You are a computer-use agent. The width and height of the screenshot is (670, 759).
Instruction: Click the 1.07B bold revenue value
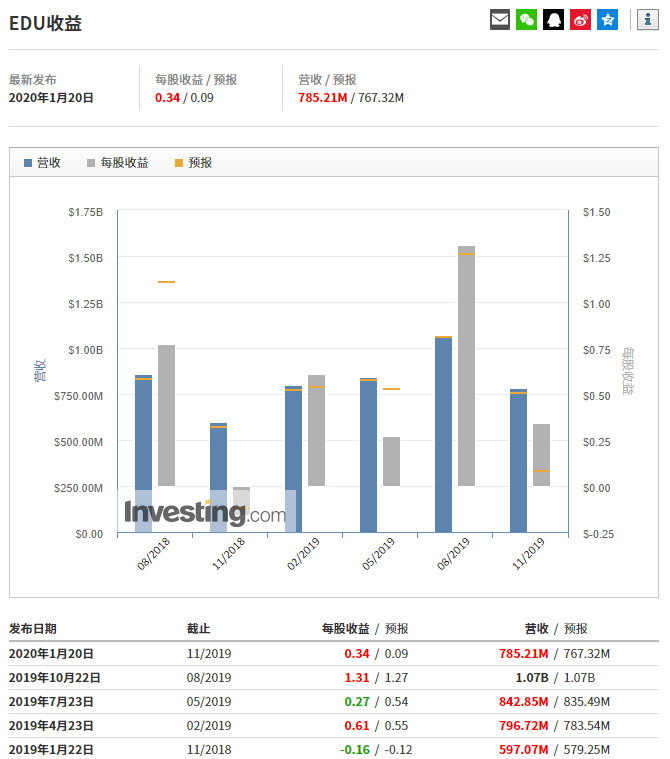coord(532,678)
